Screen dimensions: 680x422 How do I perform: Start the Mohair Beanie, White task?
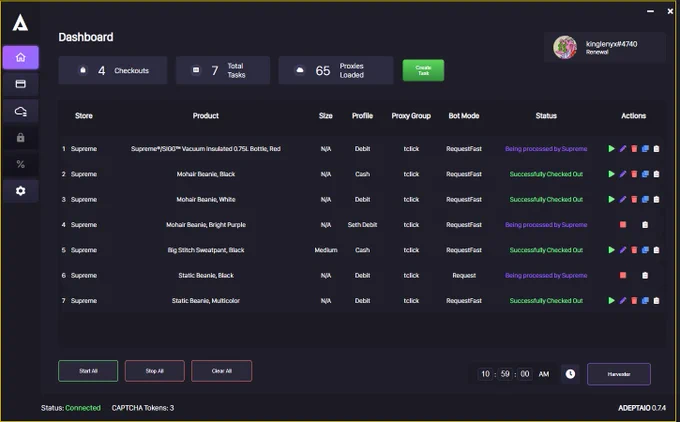pos(611,200)
